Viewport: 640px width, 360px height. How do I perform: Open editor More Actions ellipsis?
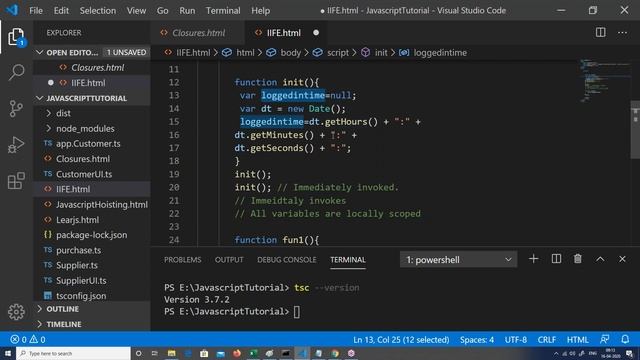click(622, 33)
